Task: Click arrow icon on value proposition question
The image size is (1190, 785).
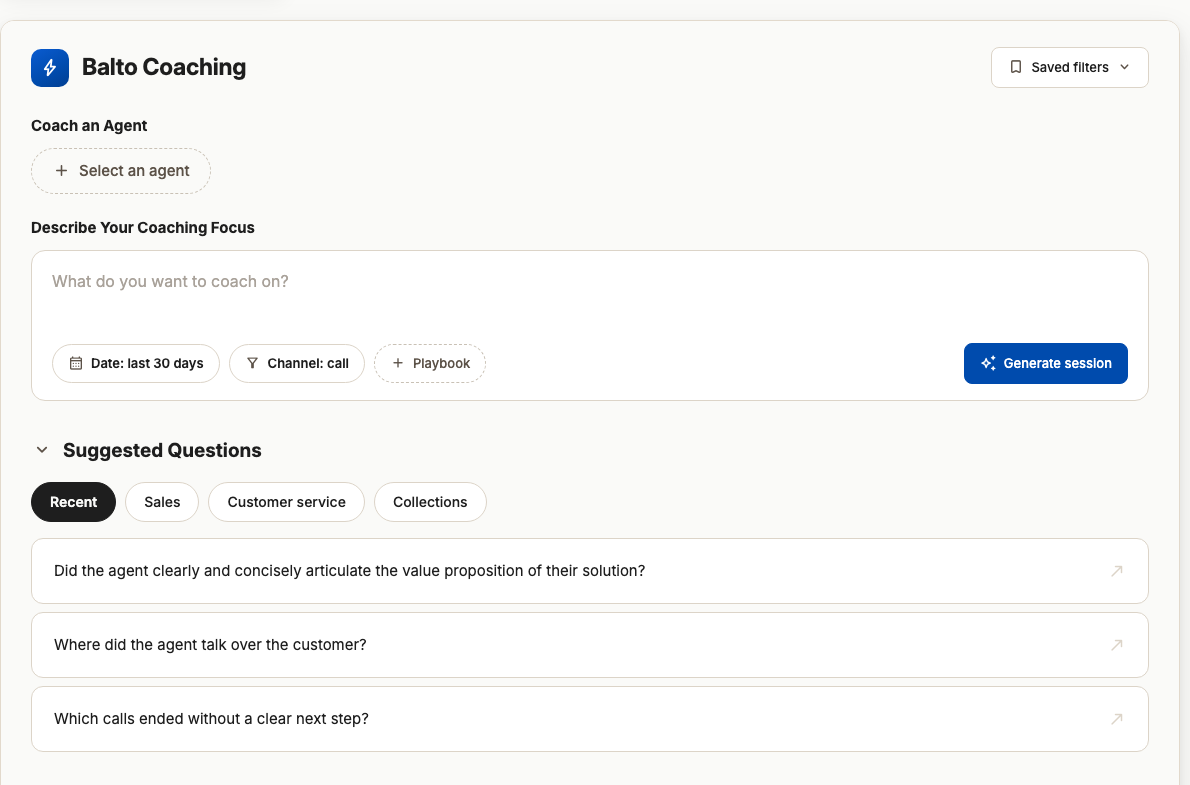Action: [1116, 571]
